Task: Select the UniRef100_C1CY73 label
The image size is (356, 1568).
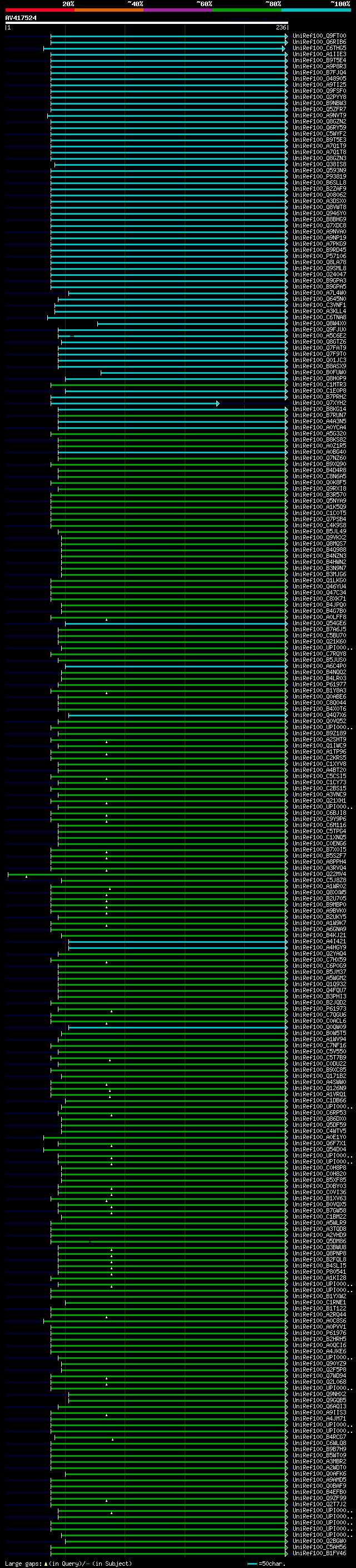Action: [319, 782]
